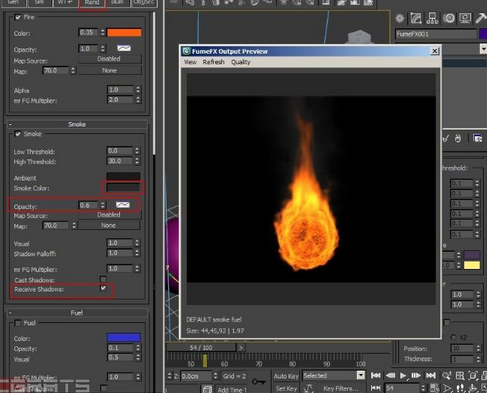This screenshot has height=393, width=487.
Task: Enable Smoke Cast Shadows checkbox
Action: tap(103, 279)
